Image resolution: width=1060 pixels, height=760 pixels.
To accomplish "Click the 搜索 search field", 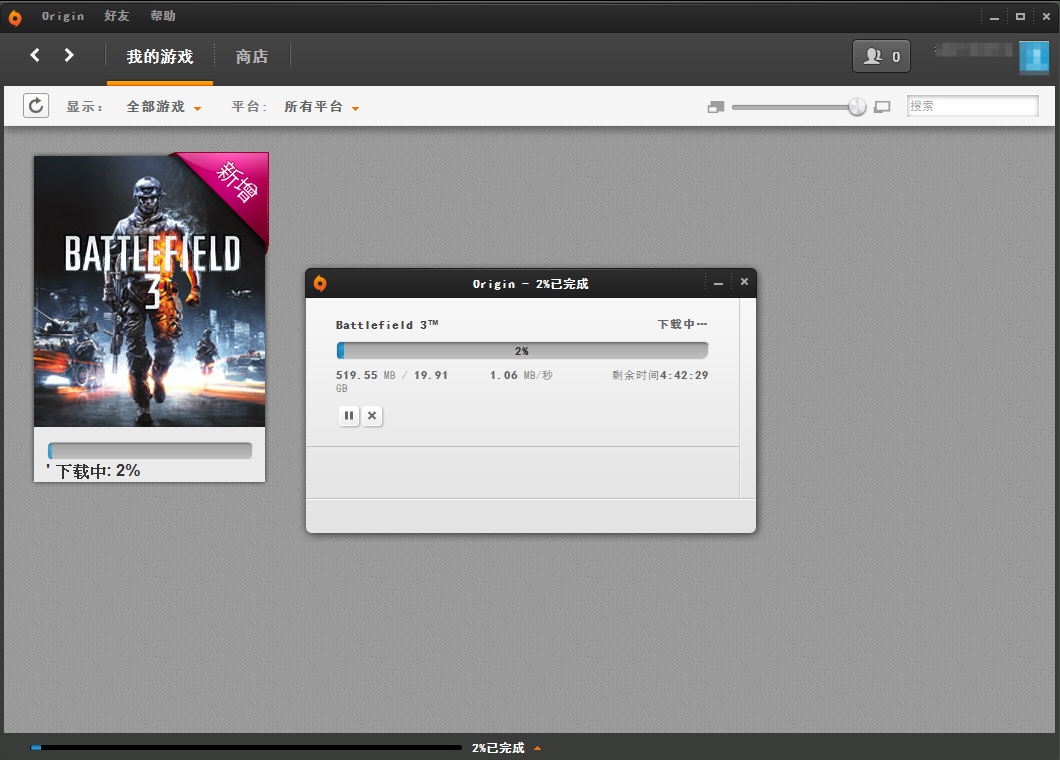I will click(972, 106).
